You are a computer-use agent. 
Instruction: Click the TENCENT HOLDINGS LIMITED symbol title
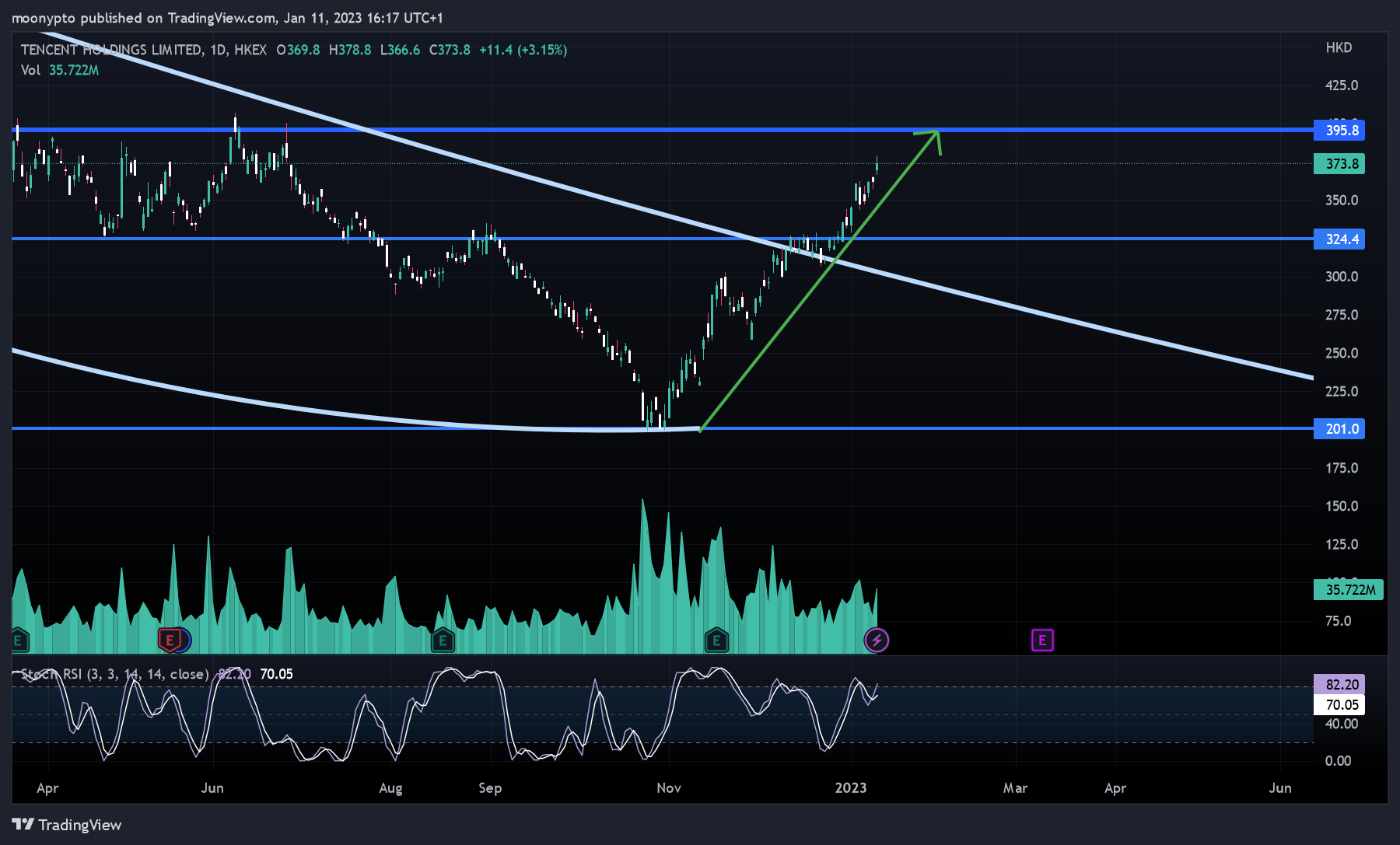pos(111,50)
